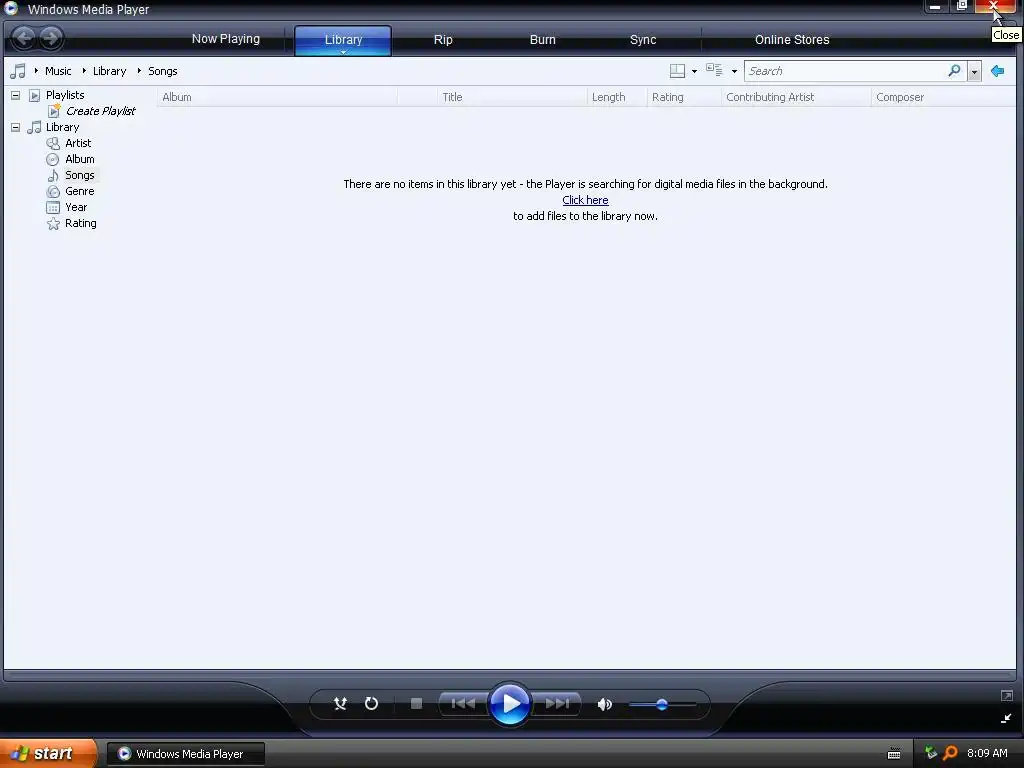The width and height of the screenshot is (1024, 768).
Task: Click the green network tray icon
Action: click(x=931, y=754)
